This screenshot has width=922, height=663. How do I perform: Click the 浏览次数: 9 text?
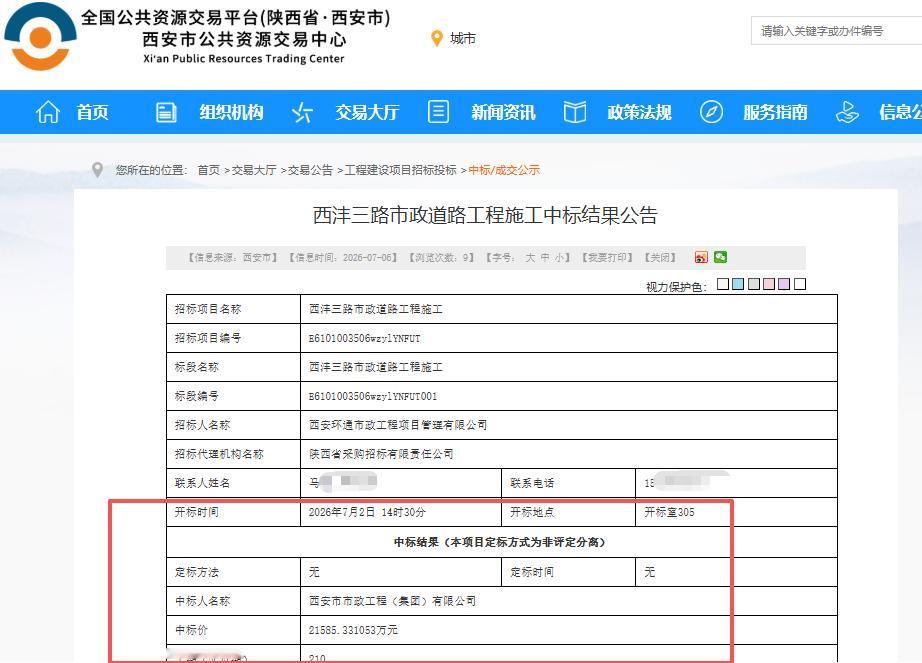tap(442, 257)
